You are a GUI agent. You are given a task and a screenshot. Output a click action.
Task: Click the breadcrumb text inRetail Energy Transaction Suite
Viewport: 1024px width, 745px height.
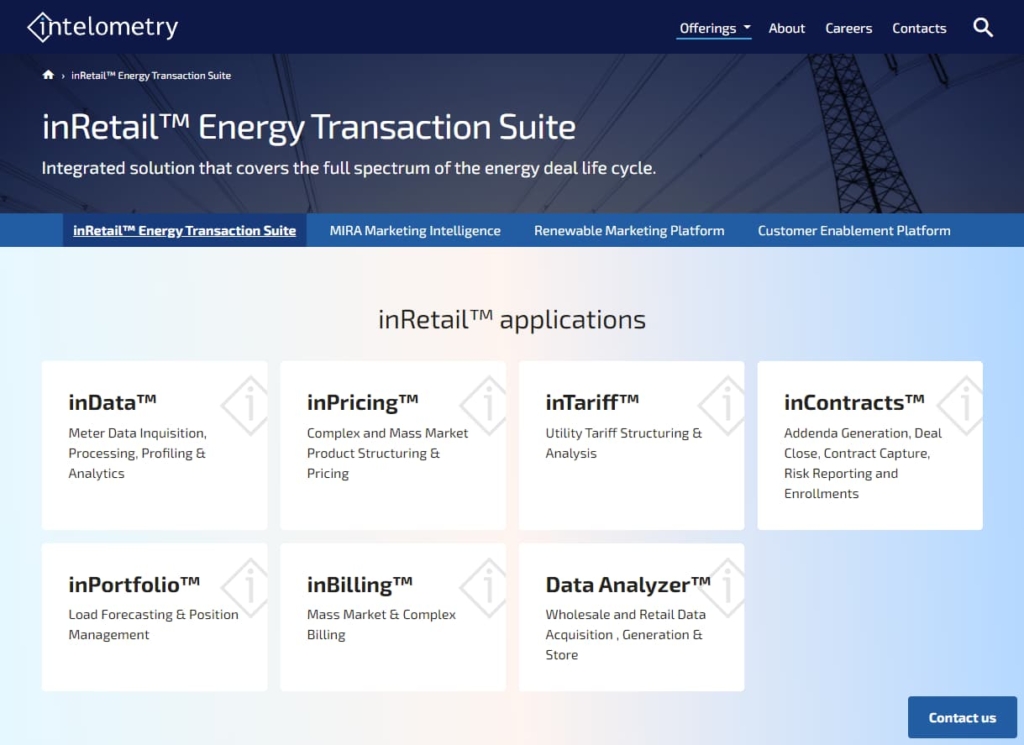[x=151, y=75]
